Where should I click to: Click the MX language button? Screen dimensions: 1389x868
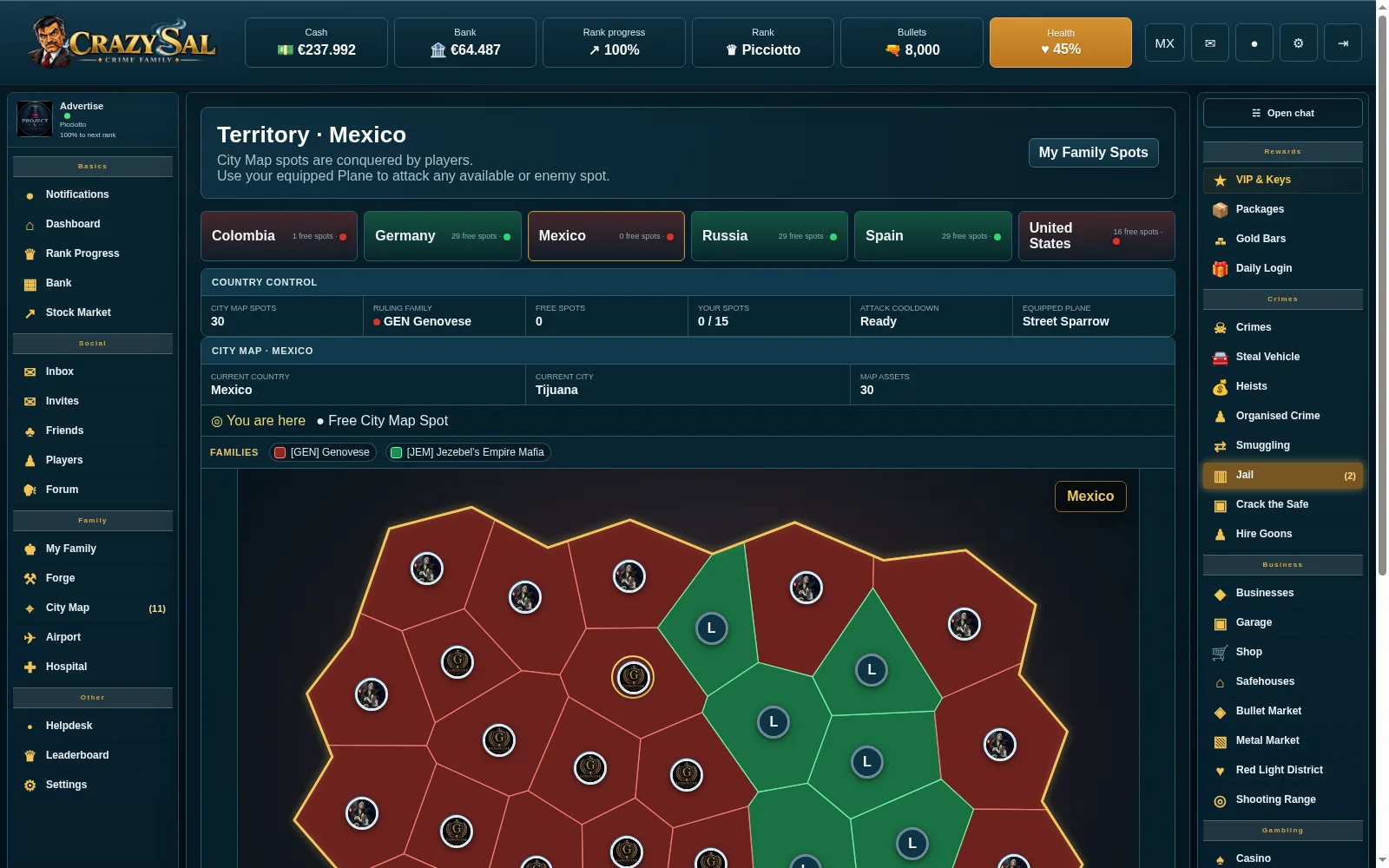point(1165,43)
